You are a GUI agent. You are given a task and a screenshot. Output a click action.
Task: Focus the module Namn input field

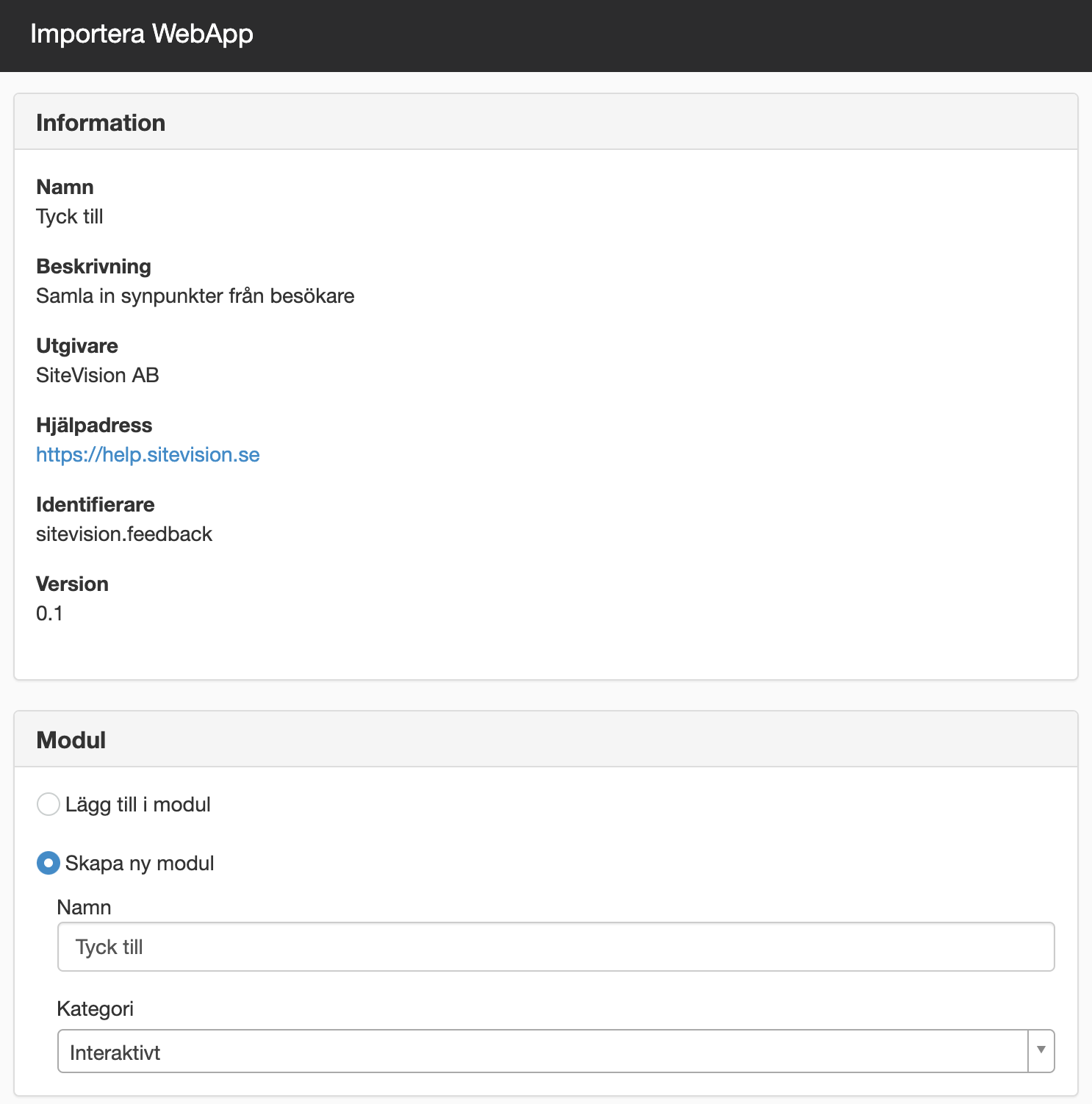click(556, 947)
